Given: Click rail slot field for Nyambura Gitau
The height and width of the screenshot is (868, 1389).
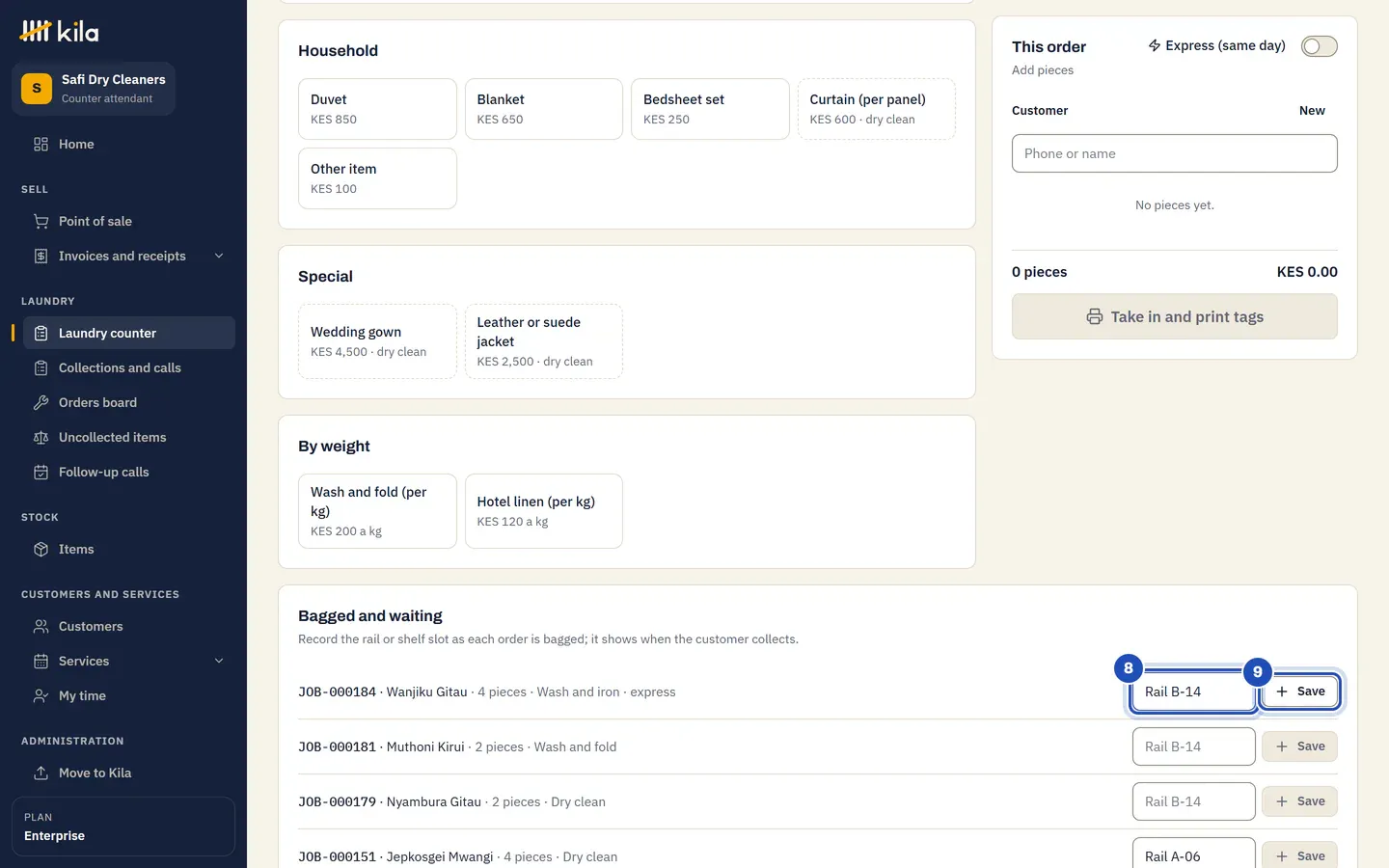Looking at the screenshot, I should 1193,801.
